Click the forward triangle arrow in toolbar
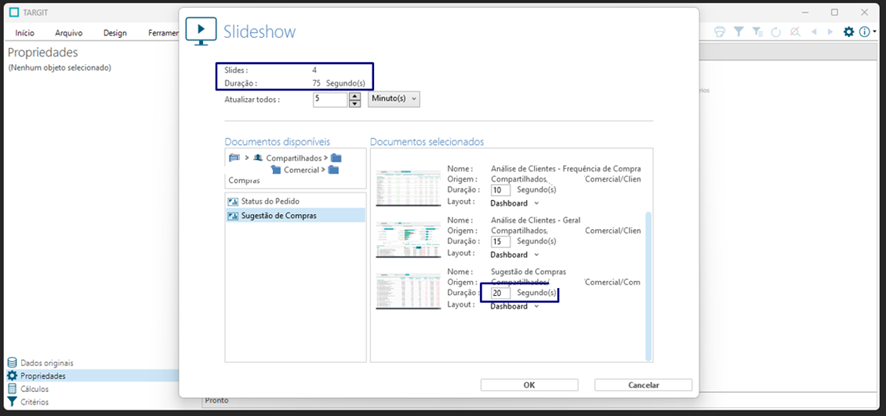The width and height of the screenshot is (886, 416). [x=830, y=32]
